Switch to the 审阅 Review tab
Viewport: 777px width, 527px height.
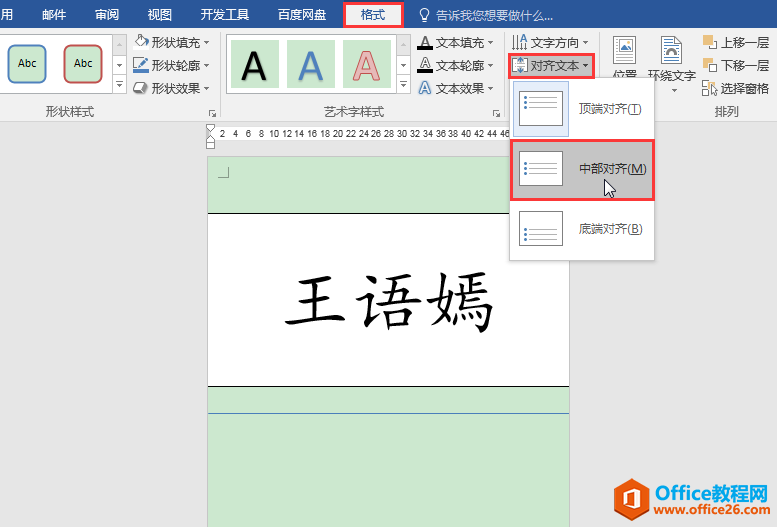coord(107,15)
